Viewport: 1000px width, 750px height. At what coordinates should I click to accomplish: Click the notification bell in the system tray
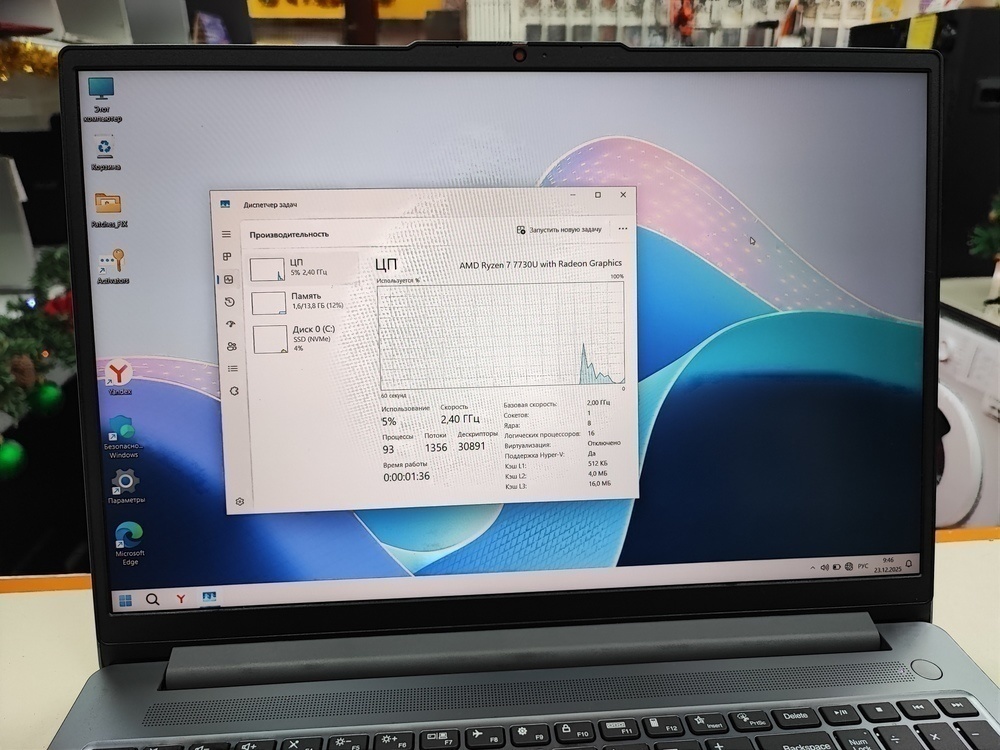point(908,565)
